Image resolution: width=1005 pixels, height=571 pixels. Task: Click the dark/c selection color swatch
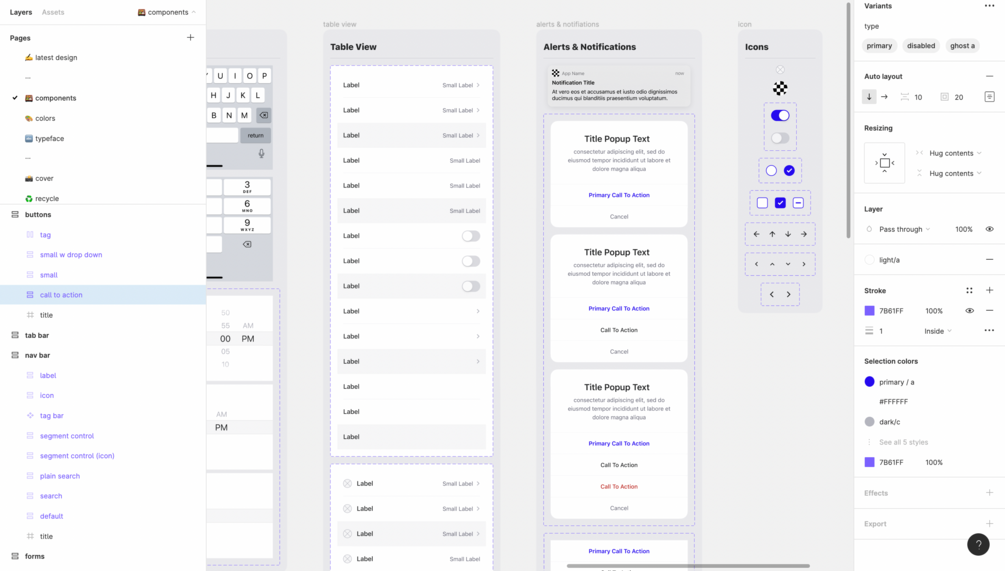[869, 422]
